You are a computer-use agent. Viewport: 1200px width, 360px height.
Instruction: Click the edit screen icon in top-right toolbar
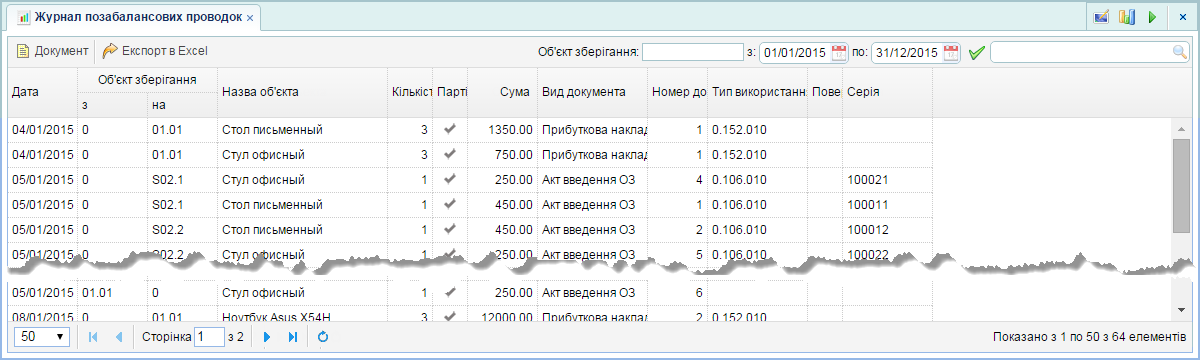coord(1101,17)
